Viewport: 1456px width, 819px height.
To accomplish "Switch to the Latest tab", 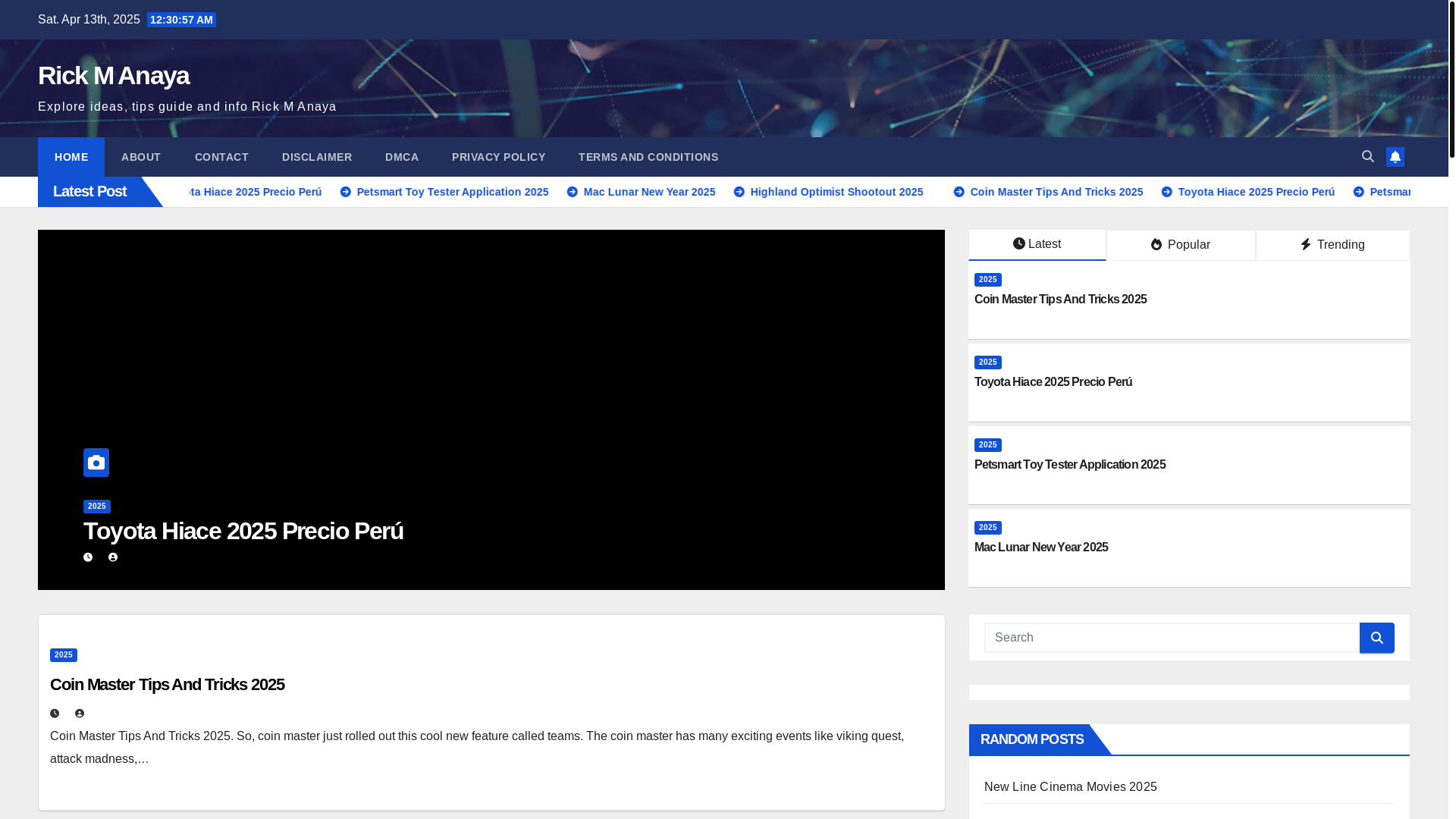I will pos(1037,245).
